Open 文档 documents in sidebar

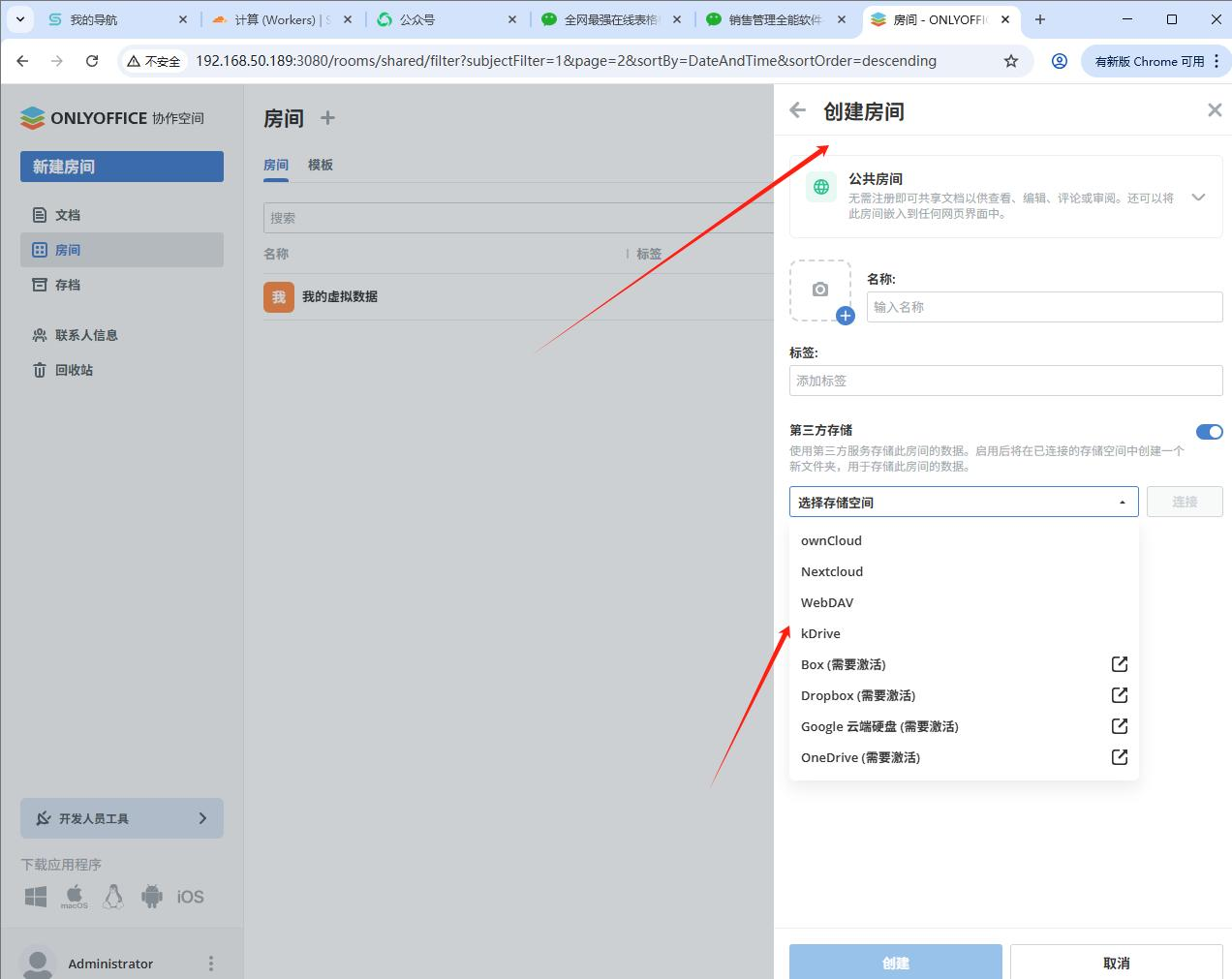click(122, 215)
